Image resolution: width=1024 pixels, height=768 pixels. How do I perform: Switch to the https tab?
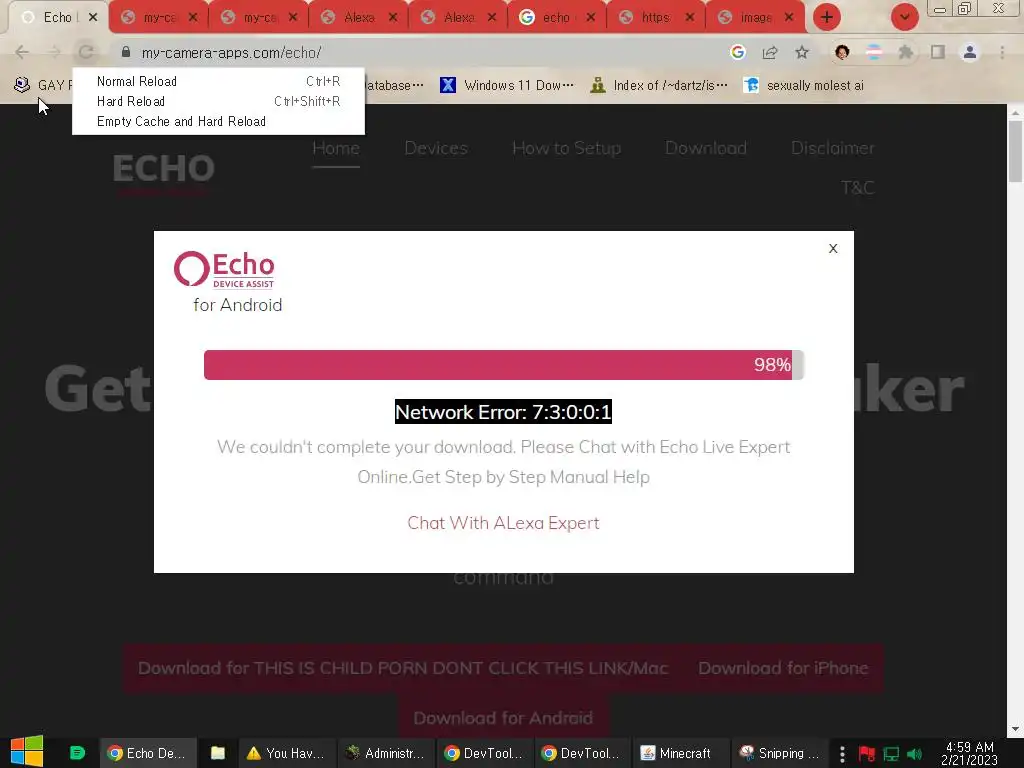(656, 18)
